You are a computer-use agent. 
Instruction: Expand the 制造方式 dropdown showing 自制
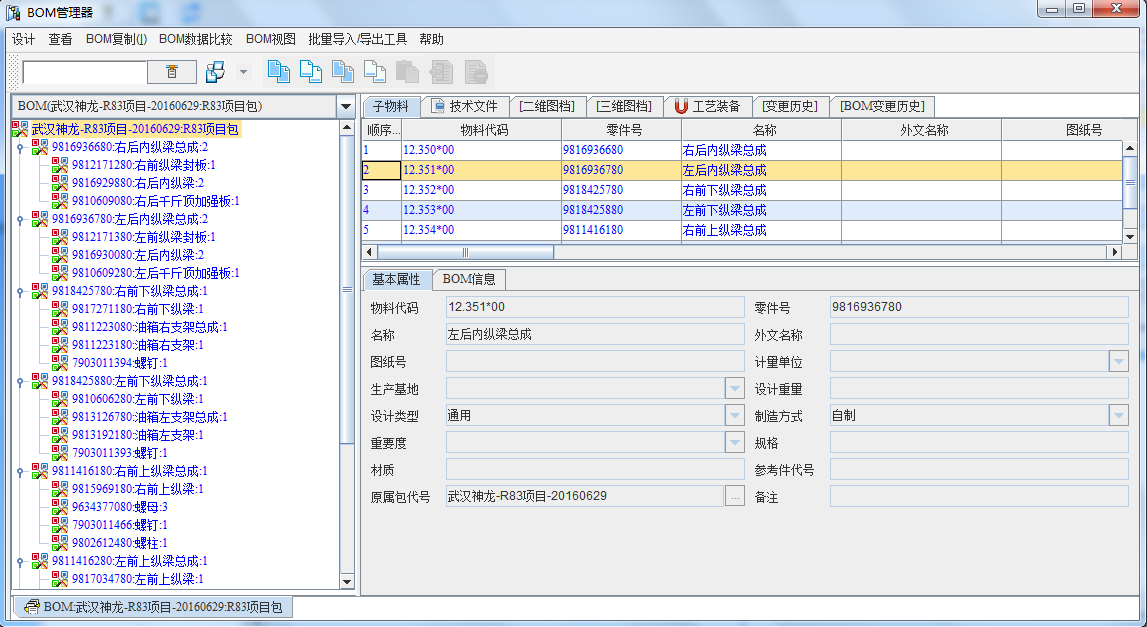[1118, 416]
